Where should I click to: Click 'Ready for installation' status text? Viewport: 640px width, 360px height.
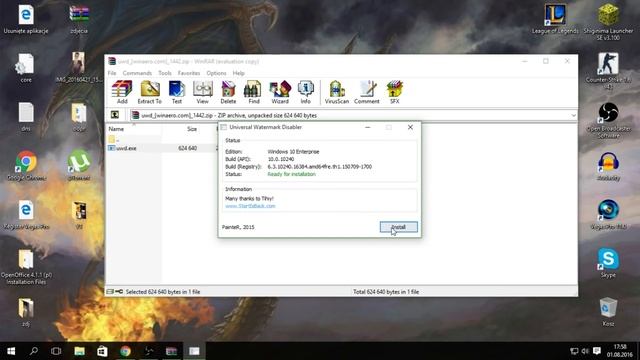(291, 174)
